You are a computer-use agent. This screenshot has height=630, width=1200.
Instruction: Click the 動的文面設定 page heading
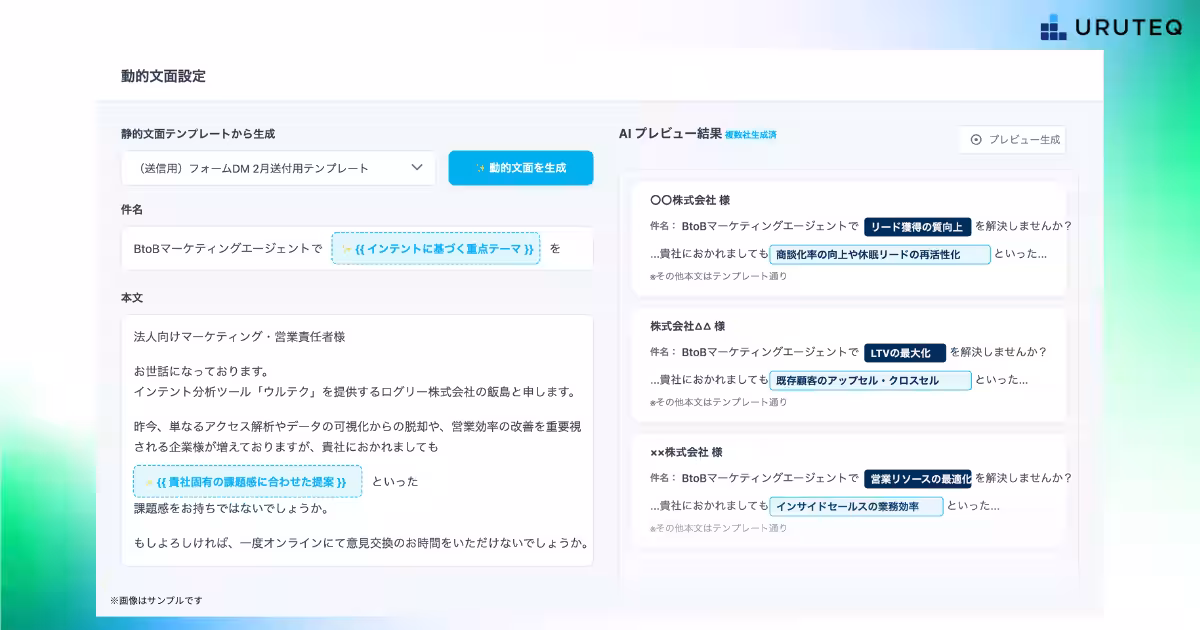coord(163,76)
